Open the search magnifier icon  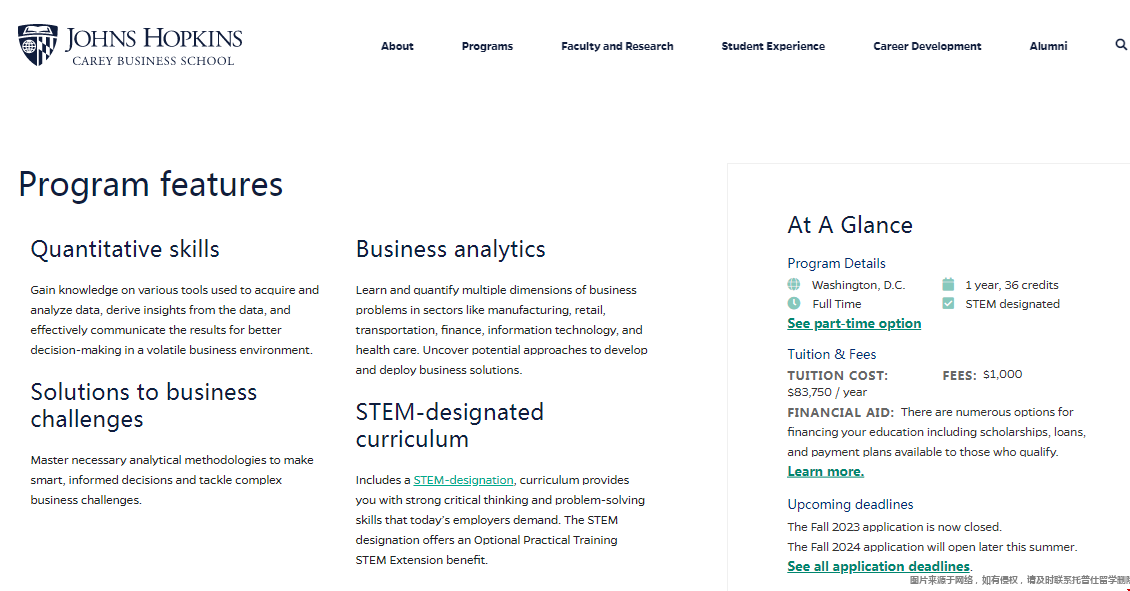[x=1121, y=45]
